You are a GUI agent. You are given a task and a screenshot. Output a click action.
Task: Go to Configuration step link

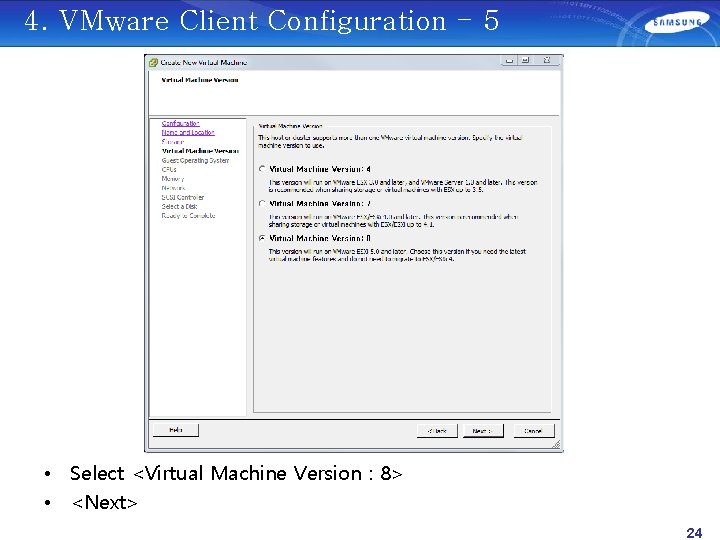(x=180, y=123)
